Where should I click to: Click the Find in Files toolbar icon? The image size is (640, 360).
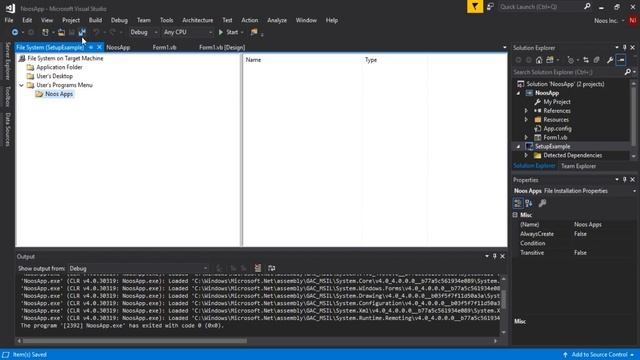(254, 32)
